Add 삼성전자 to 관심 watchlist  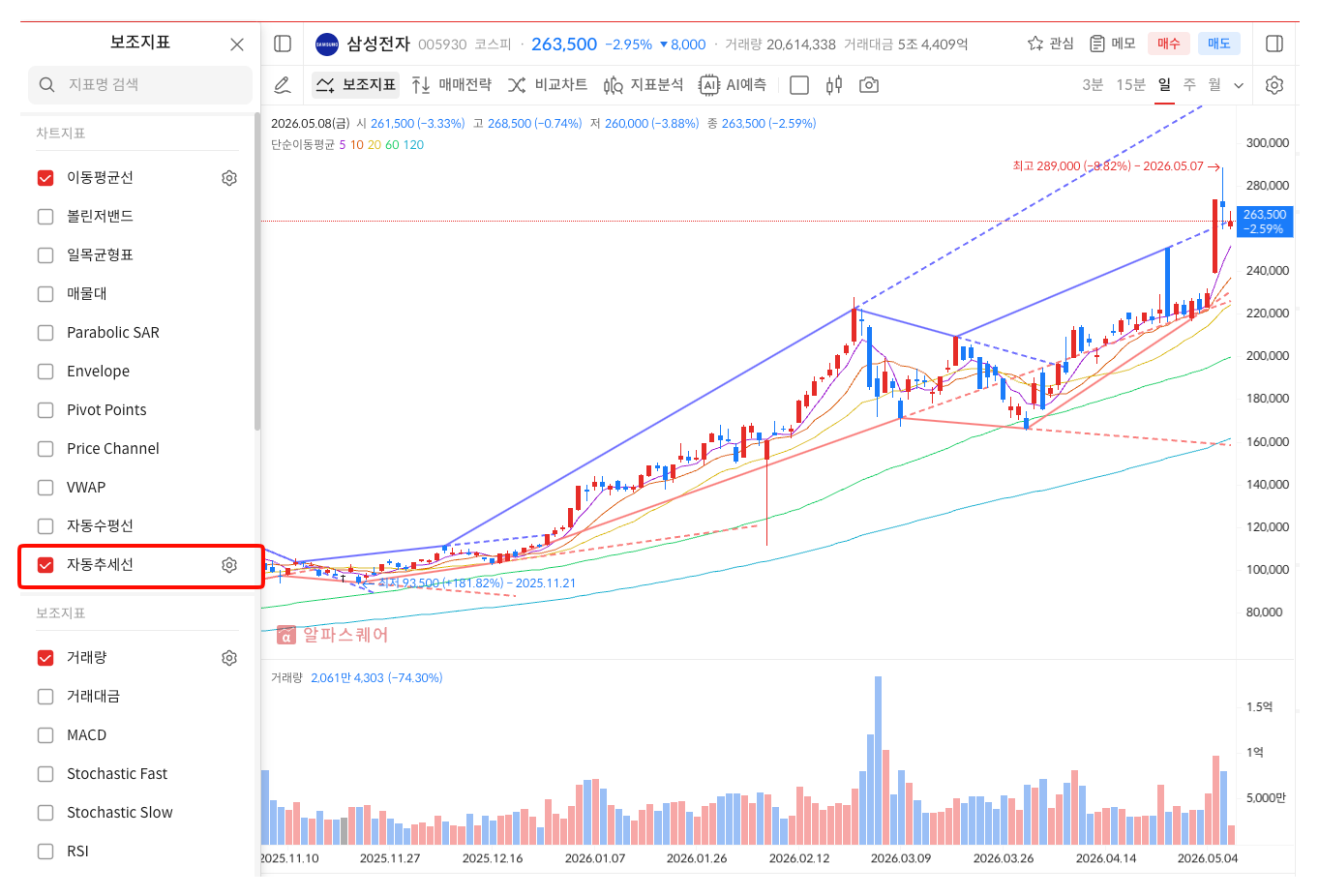click(x=1050, y=44)
